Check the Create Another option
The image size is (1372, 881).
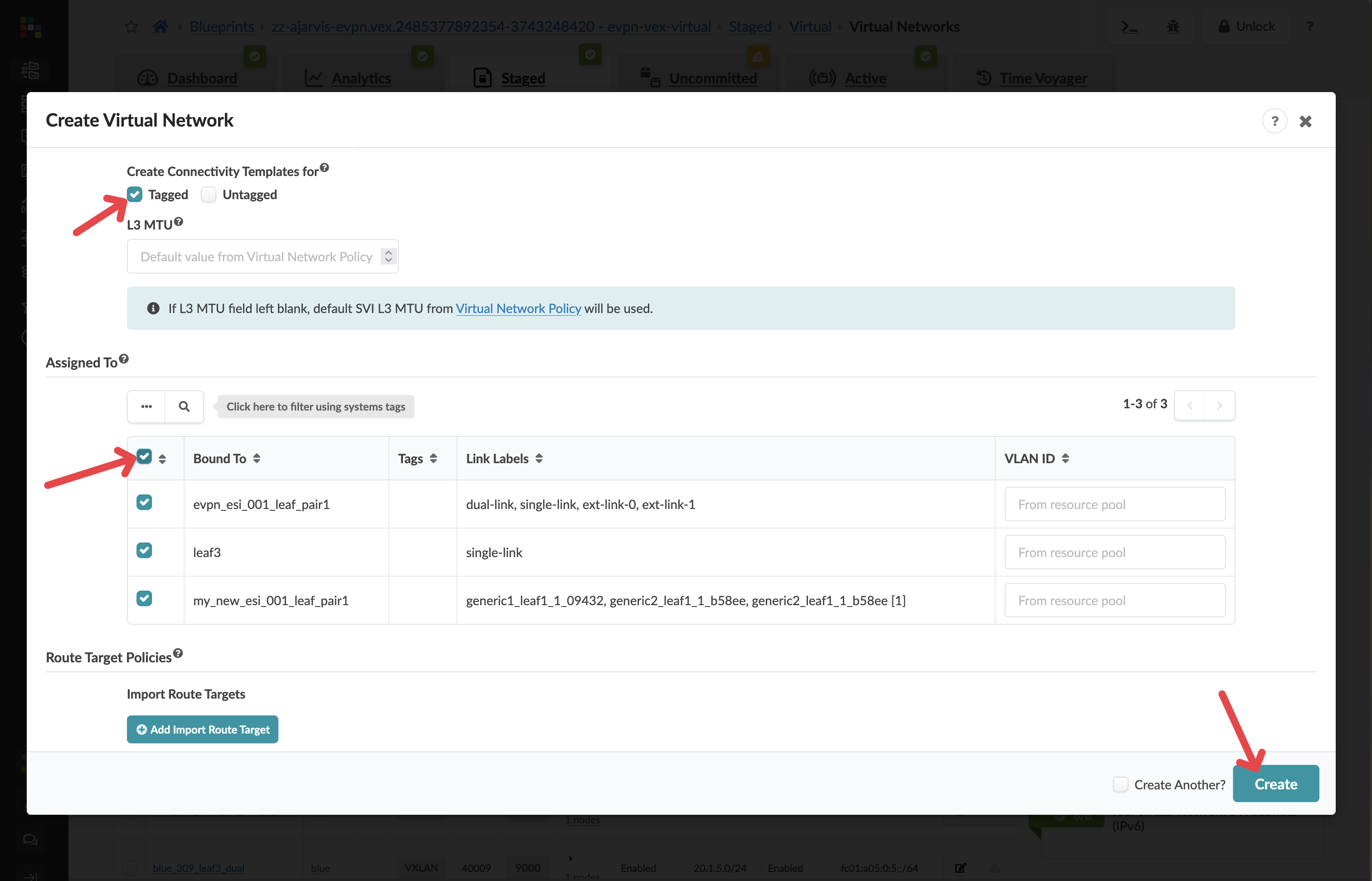coord(1120,784)
